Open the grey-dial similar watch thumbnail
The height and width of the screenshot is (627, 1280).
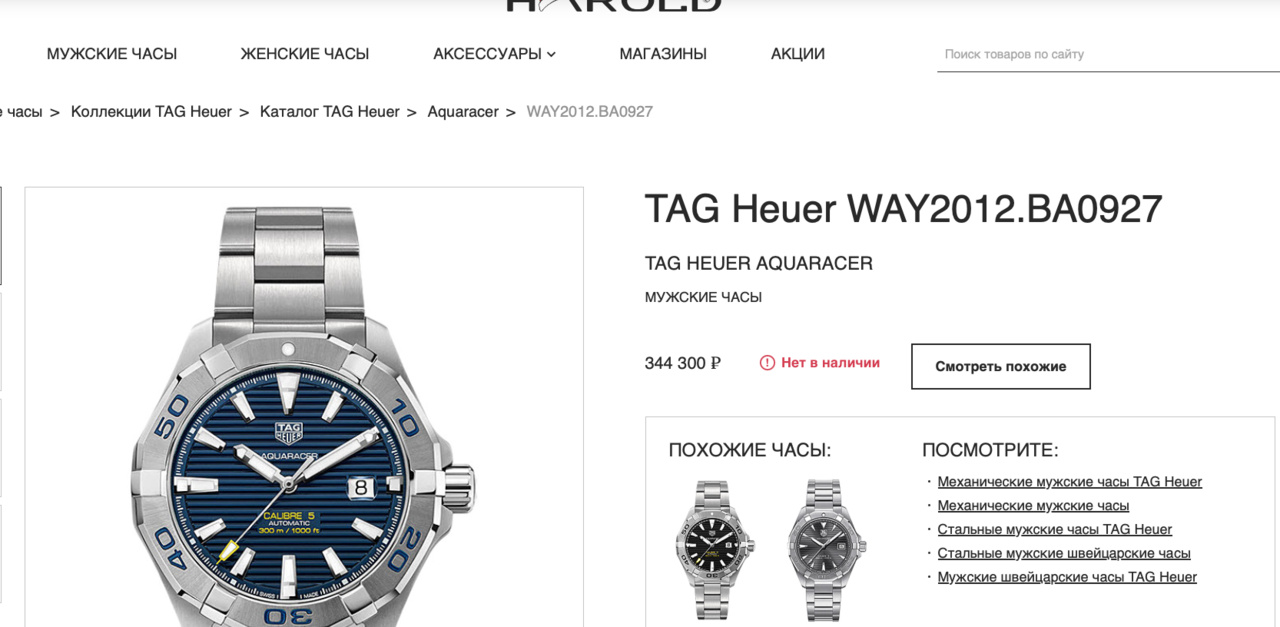click(826, 549)
